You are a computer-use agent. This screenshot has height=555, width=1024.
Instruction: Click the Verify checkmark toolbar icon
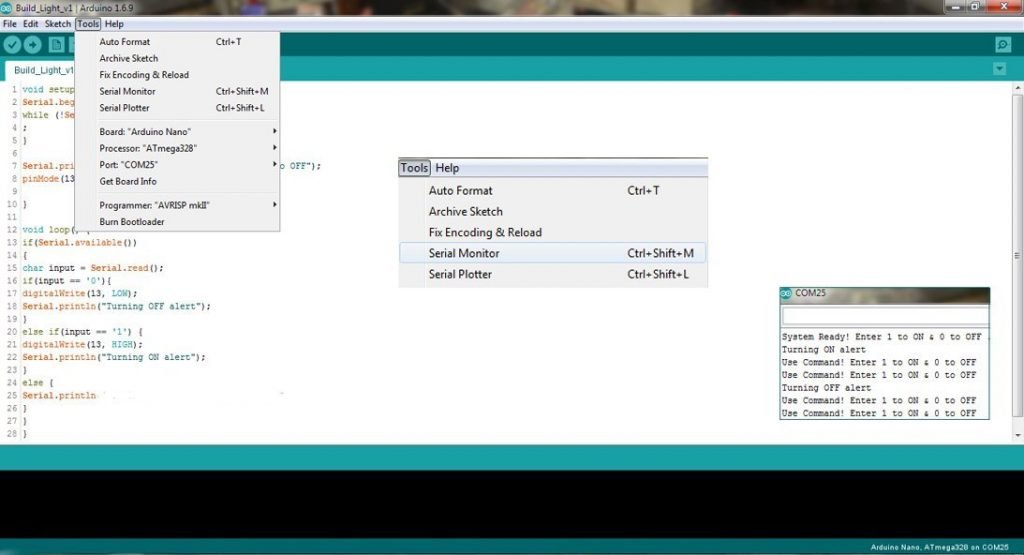click(x=12, y=45)
